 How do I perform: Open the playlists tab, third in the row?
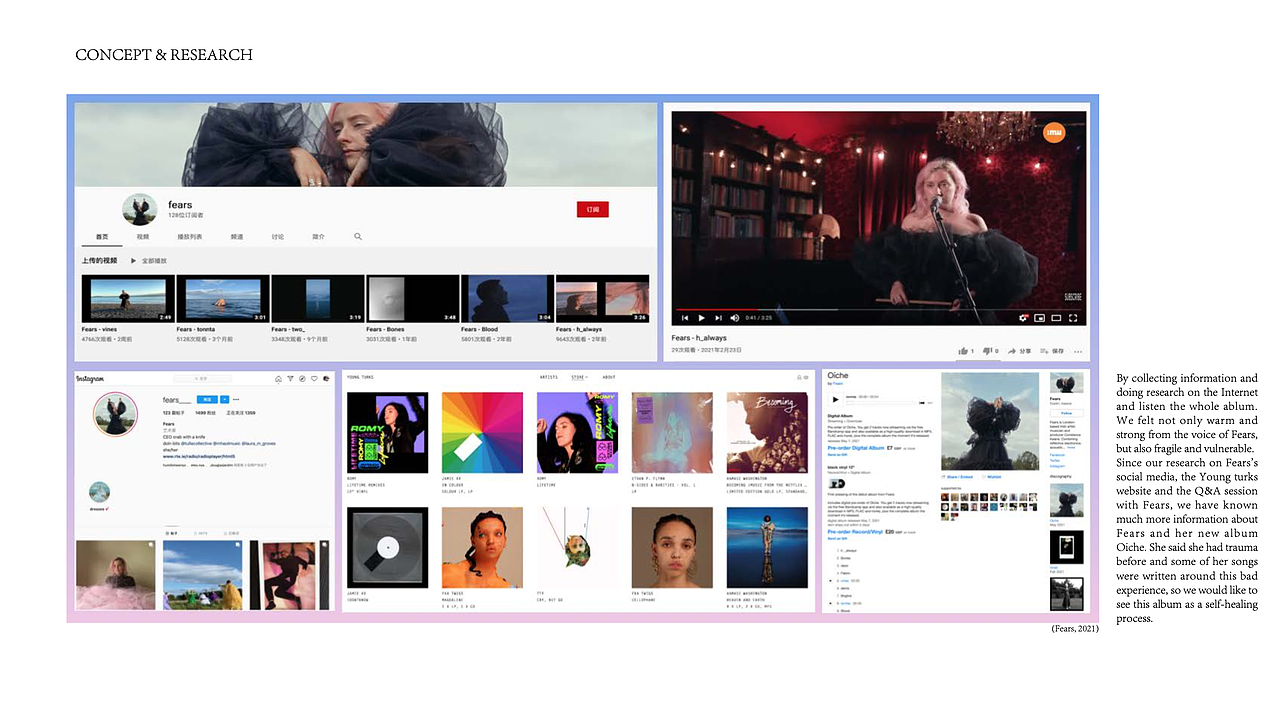point(190,237)
